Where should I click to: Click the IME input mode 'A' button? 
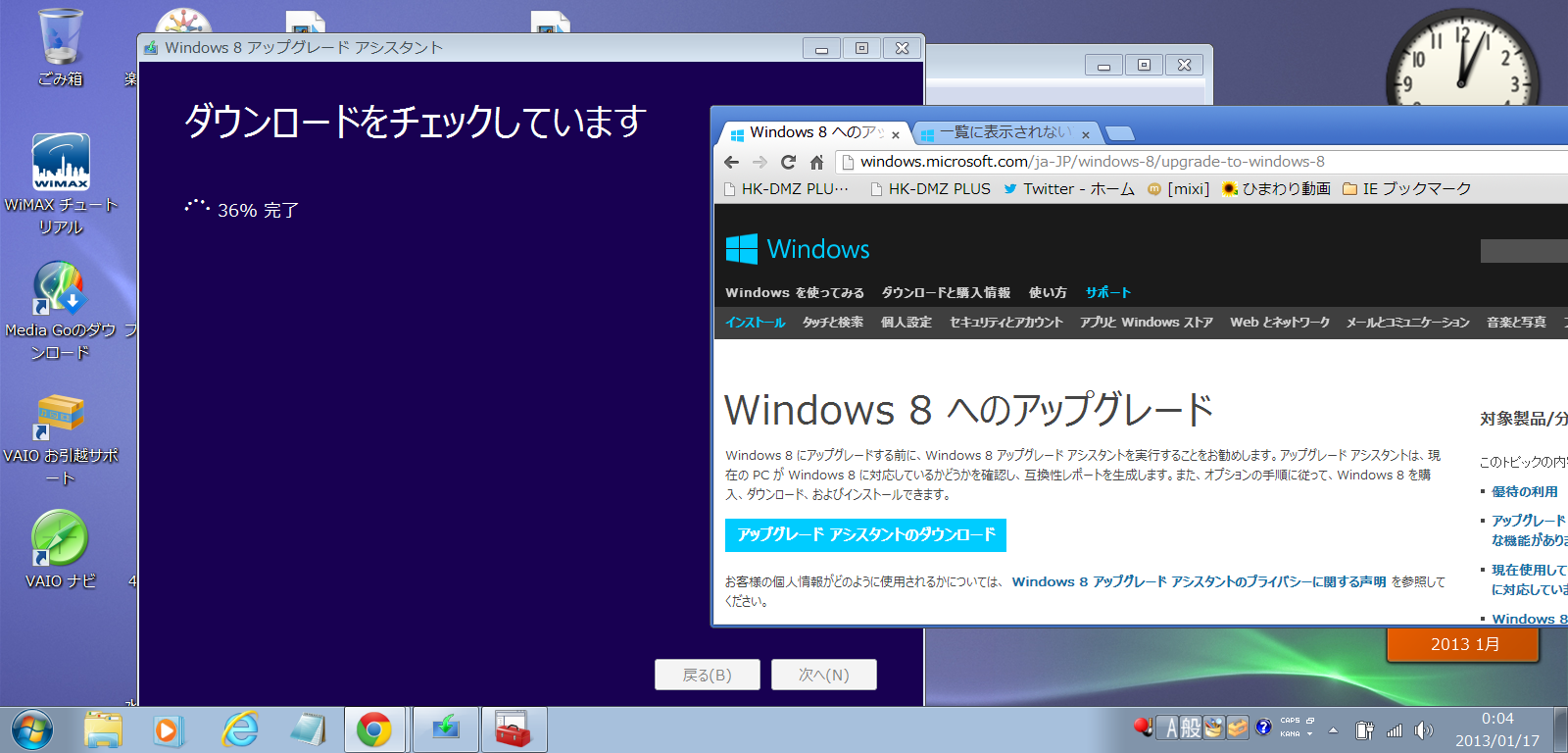tap(1168, 728)
